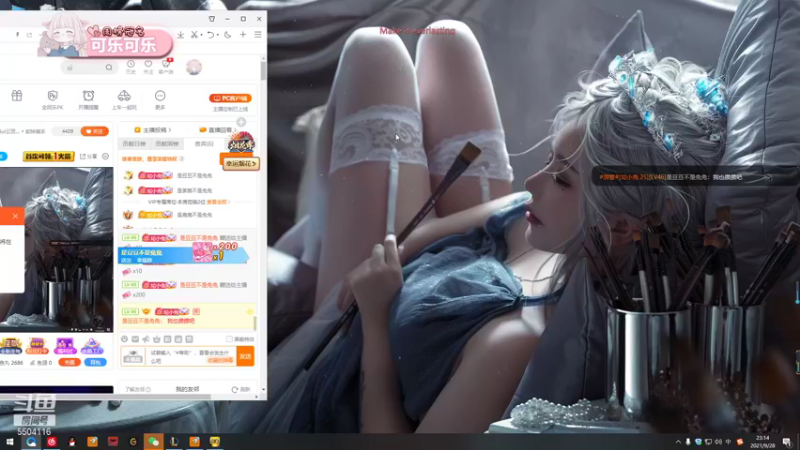Click the undo arrow icon in browser toolbar

tap(210, 35)
